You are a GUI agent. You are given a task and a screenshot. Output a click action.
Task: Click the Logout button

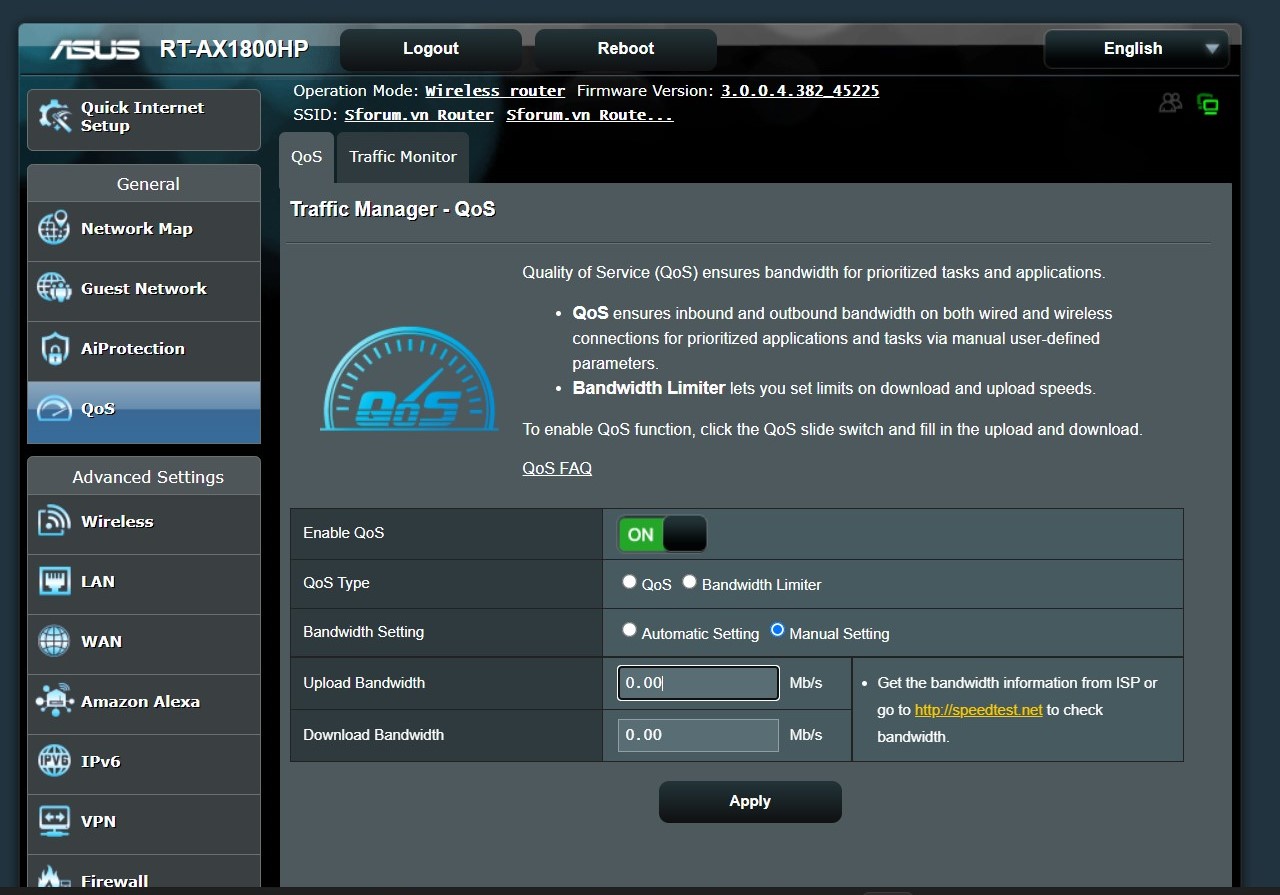(431, 49)
